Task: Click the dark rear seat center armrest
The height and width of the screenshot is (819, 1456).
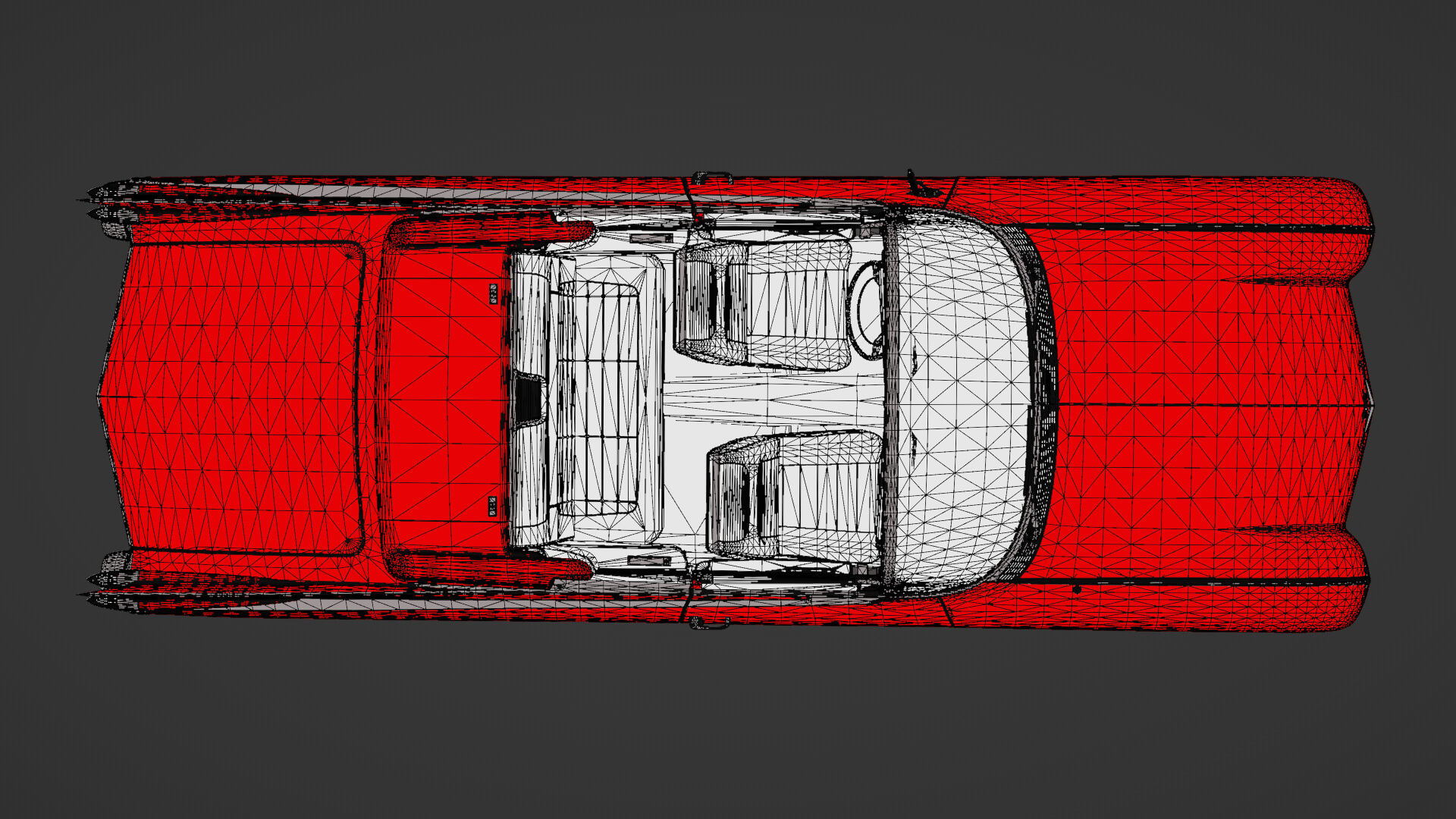Action: click(529, 398)
